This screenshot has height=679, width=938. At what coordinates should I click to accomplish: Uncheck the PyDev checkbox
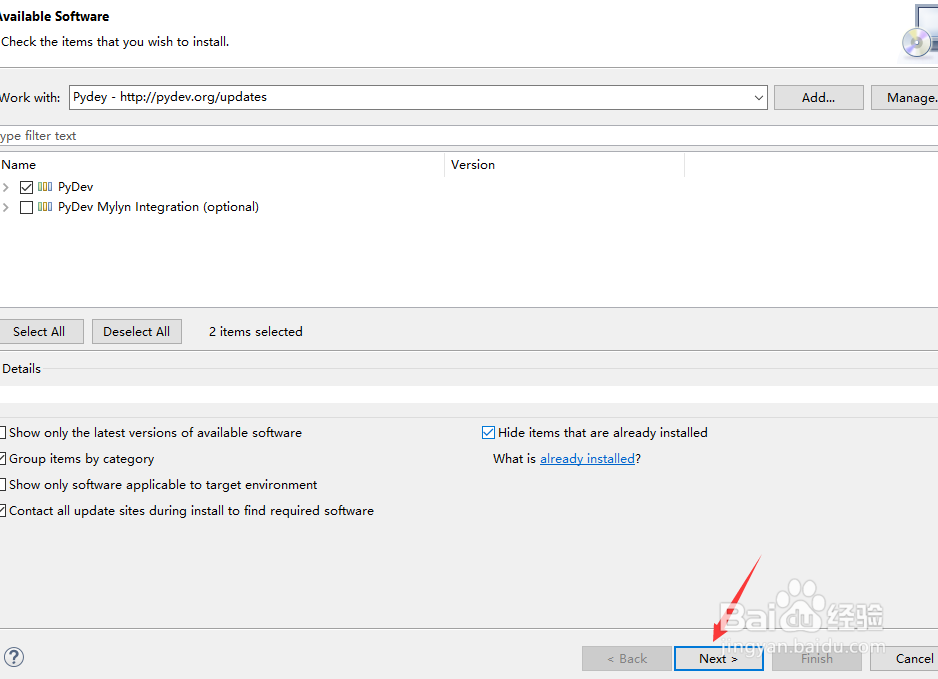[26, 187]
